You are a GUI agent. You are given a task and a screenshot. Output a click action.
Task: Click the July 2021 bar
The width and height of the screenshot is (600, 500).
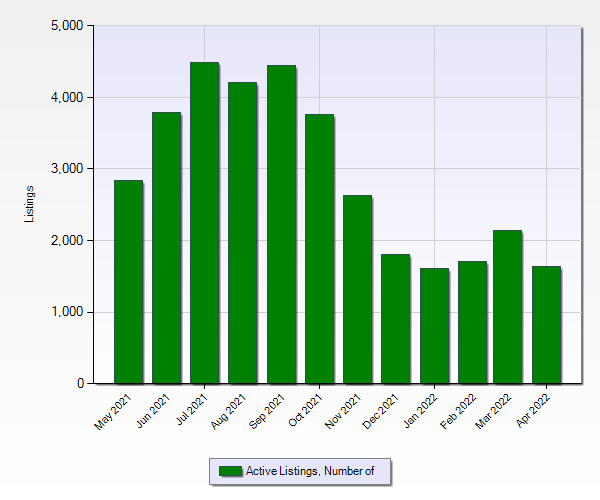pyautogui.click(x=204, y=223)
